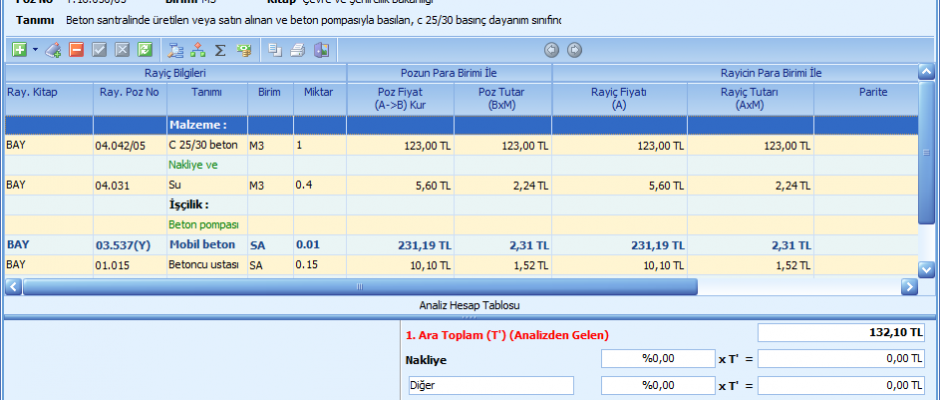Click the checkmark confirm icon in toolbar
Viewport: 940px width, 400px height.
point(100,49)
